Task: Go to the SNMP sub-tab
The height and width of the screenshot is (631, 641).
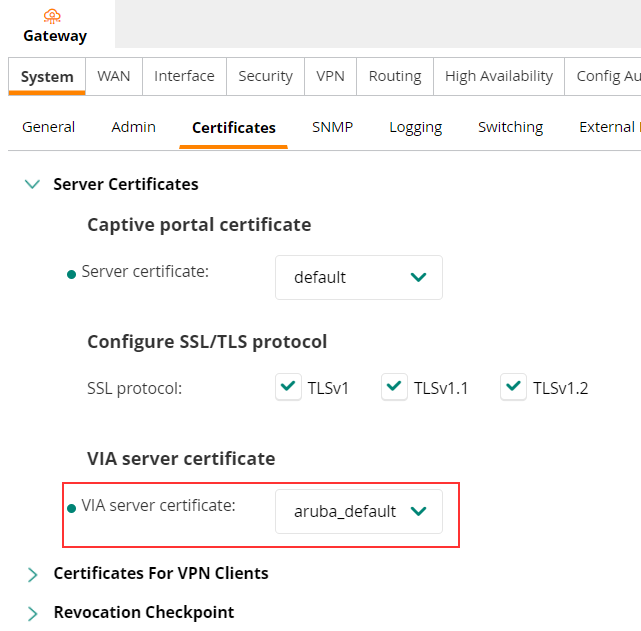Action: [332, 127]
